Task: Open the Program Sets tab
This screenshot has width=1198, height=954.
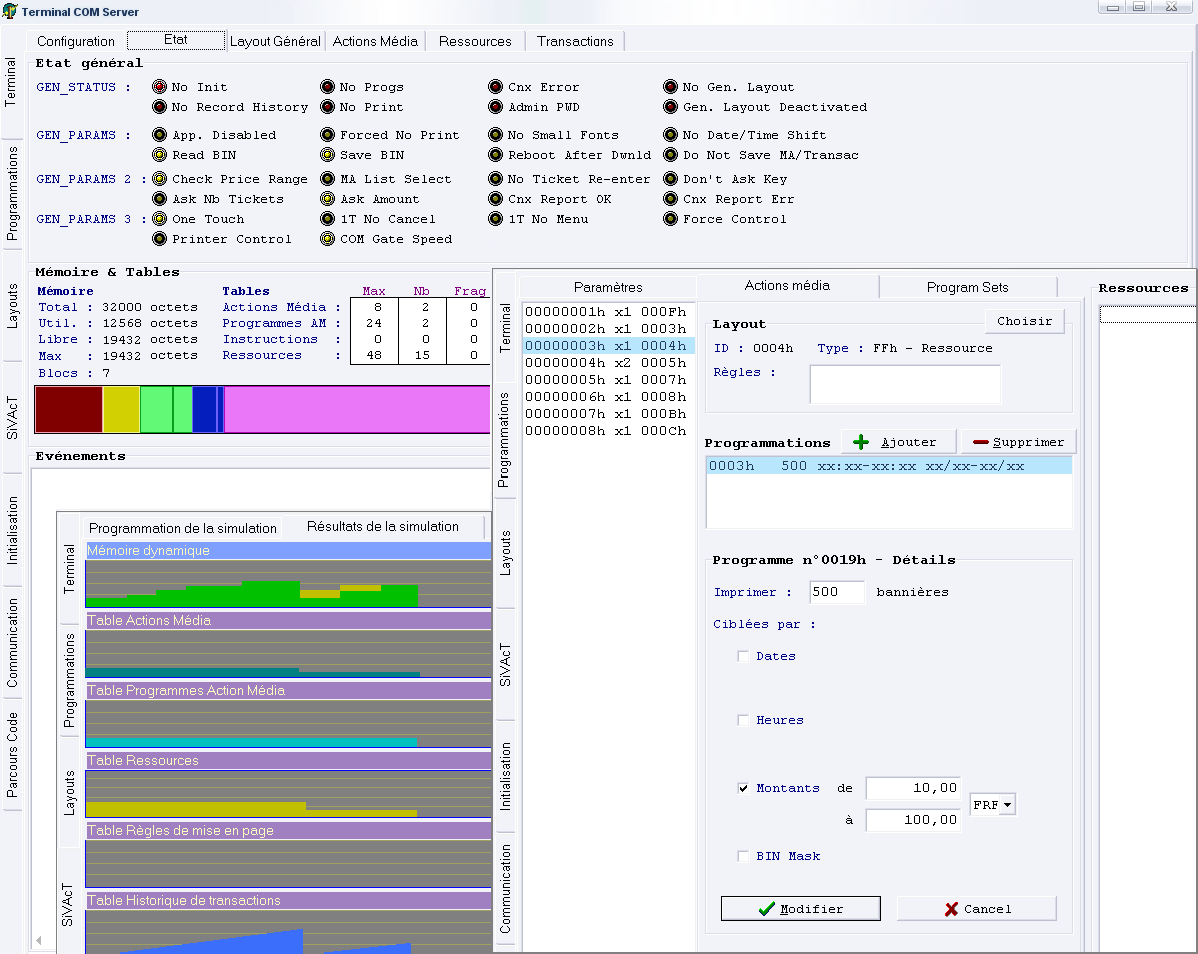Action: (x=967, y=287)
